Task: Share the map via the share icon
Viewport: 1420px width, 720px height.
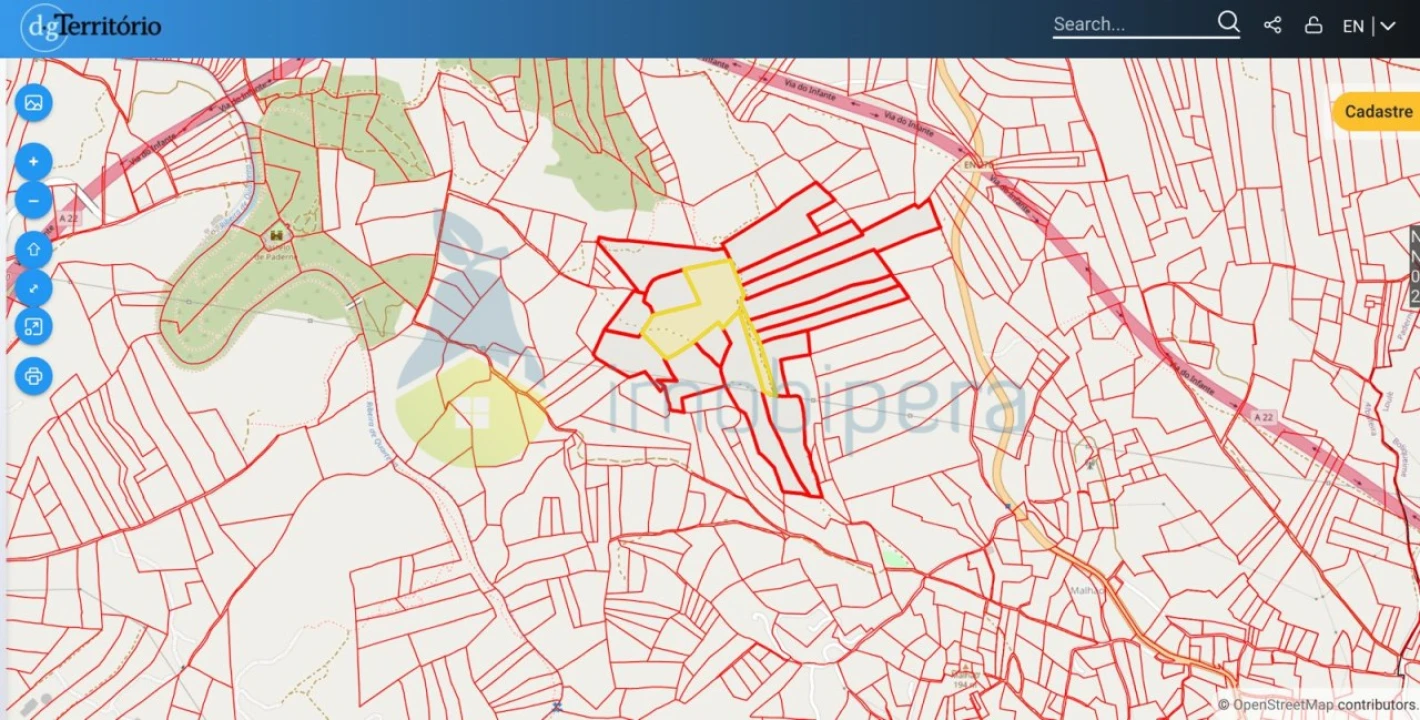Action: 1272,26
